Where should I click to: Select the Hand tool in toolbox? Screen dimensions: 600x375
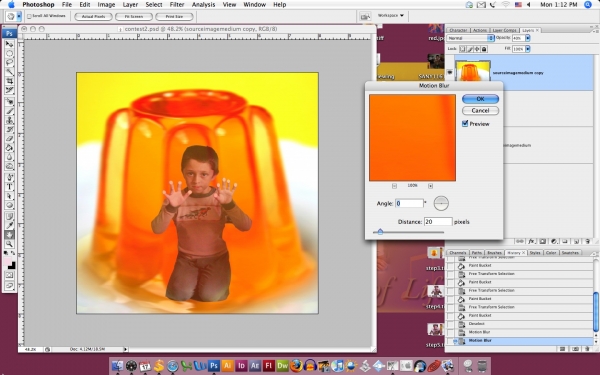(x=9, y=235)
